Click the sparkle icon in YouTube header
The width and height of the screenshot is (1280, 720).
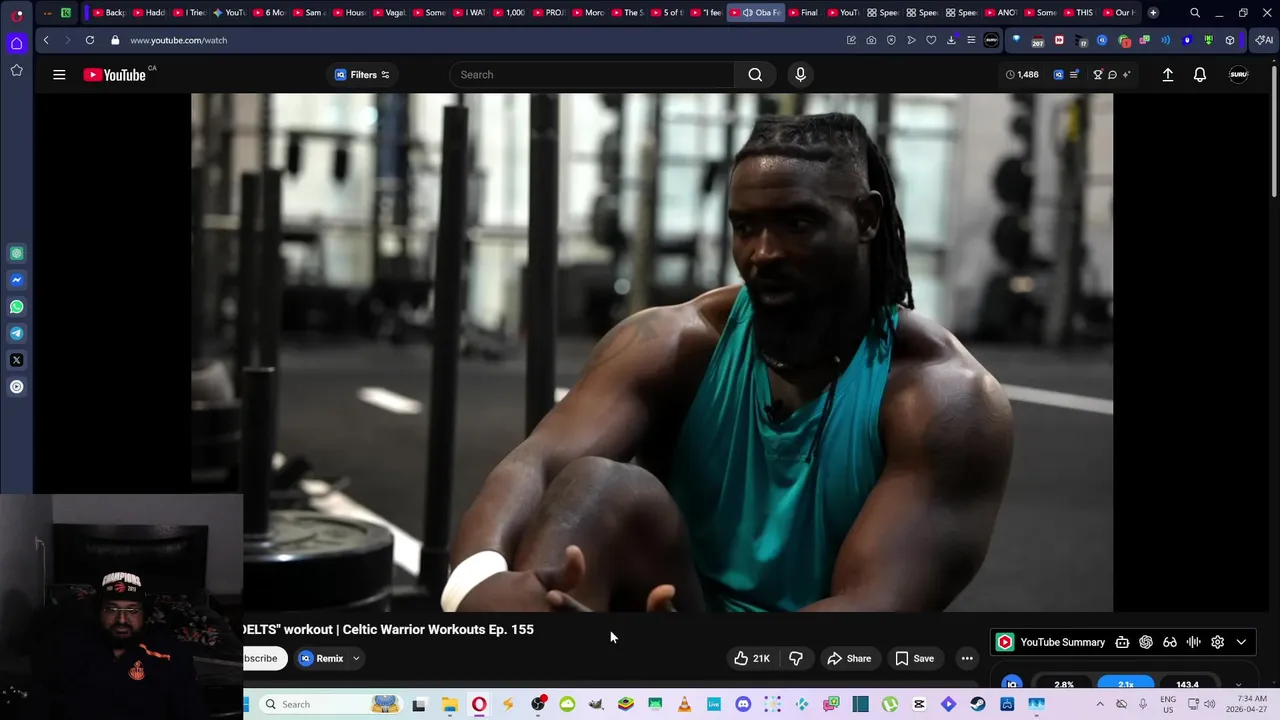pyautogui.click(x=1126, y=75)
